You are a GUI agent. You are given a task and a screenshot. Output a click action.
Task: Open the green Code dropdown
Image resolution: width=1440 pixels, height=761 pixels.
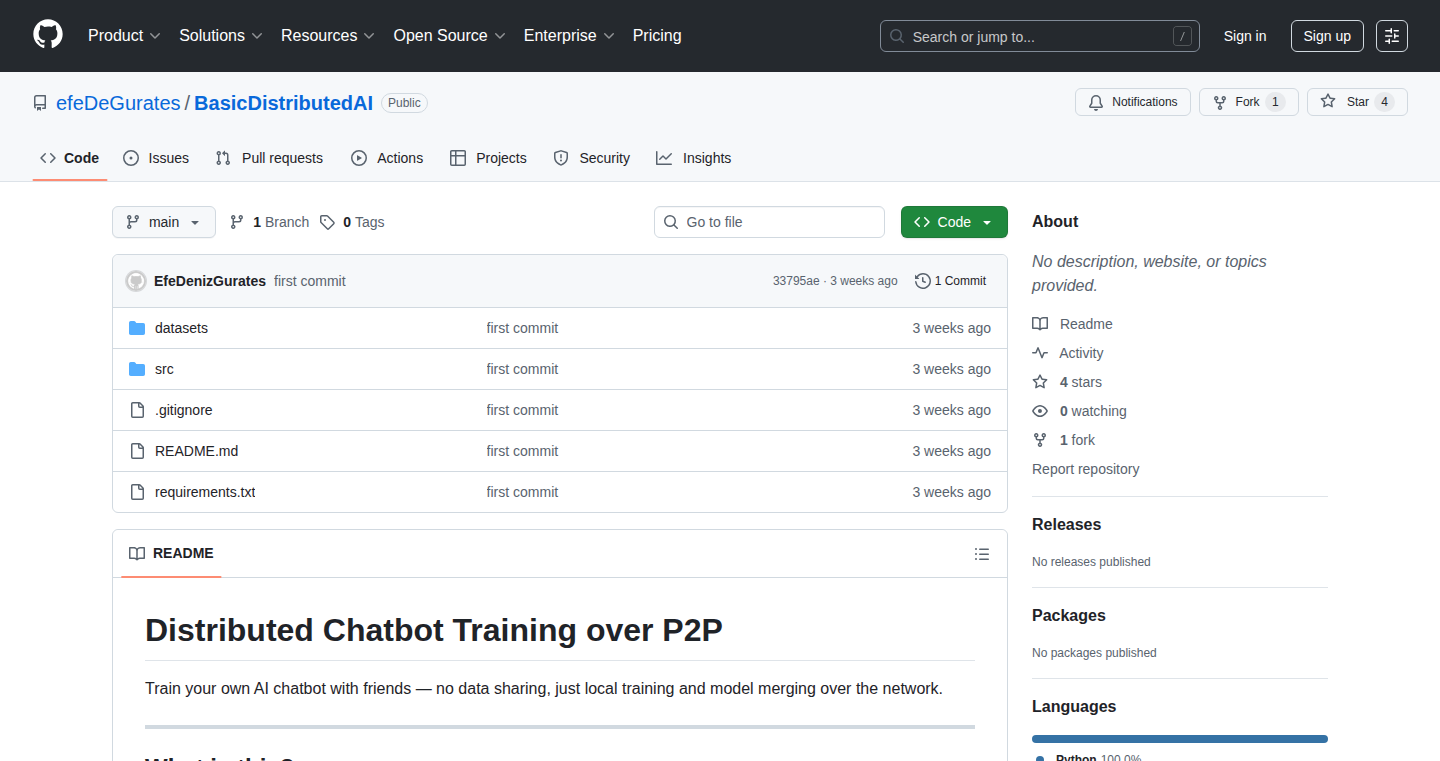[954, 222]
